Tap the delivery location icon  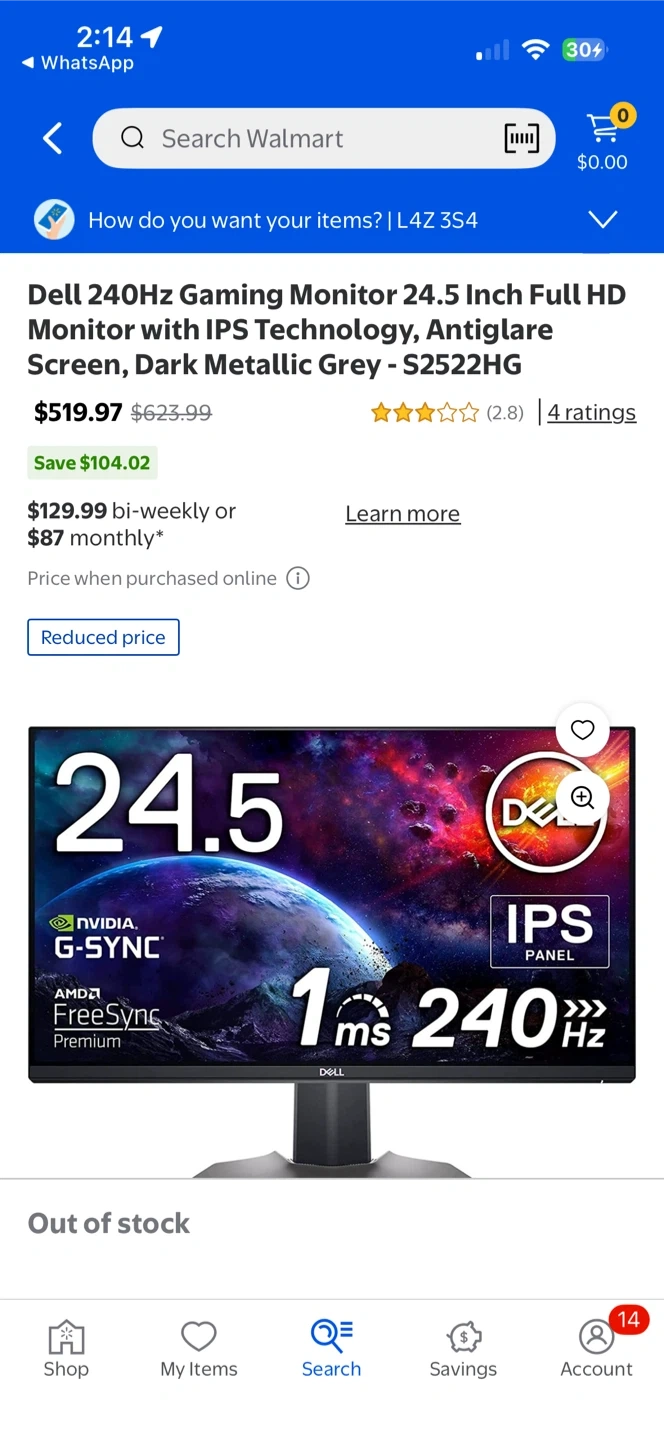tap(54, 220)
